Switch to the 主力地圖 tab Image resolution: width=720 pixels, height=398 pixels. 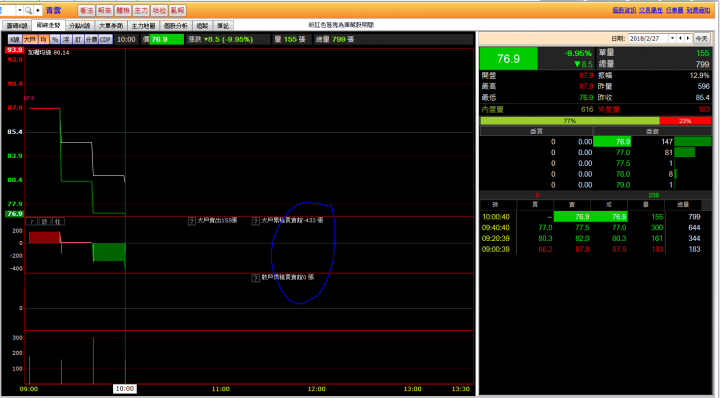[143, 26]
